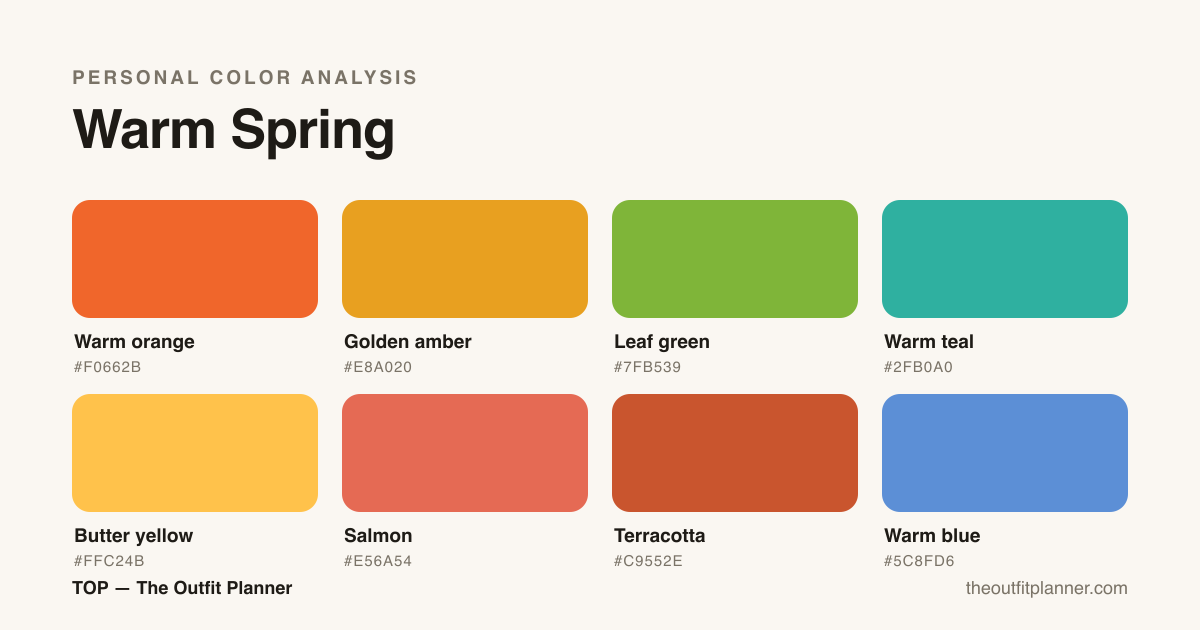Screen dimensions: 1200x630
Task: Select the #FFC24B hex code
Action: tap(109, 561)
